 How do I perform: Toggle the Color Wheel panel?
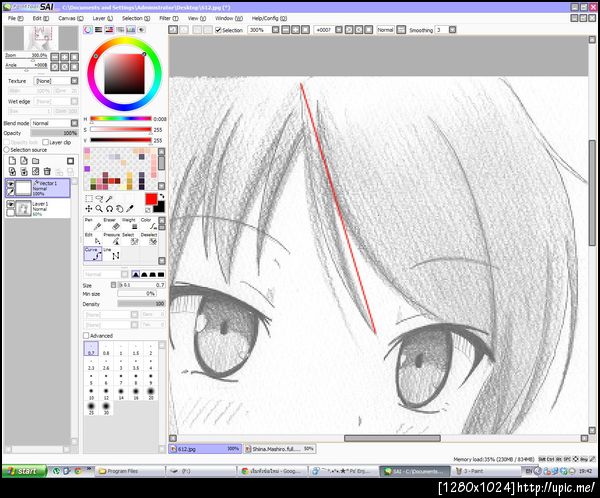click(x=88, y=29)
